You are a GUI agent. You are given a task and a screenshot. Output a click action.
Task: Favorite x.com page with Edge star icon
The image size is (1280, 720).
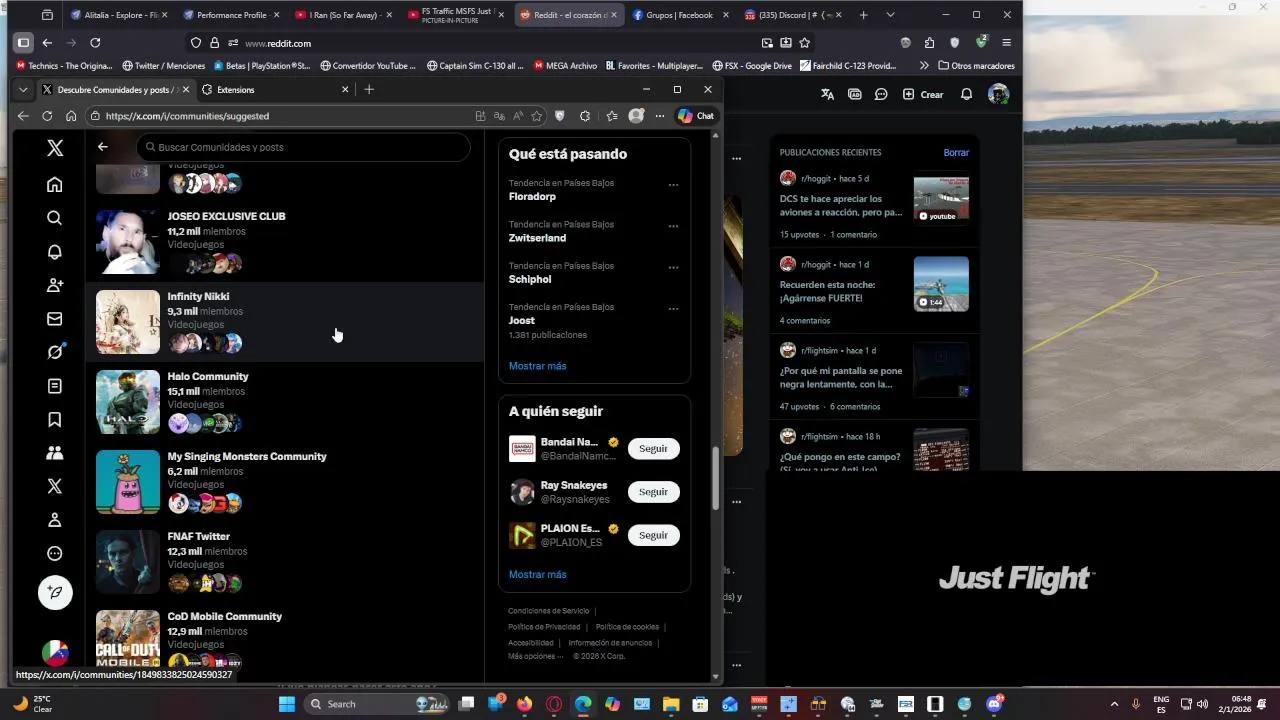[x=537, y=116]
